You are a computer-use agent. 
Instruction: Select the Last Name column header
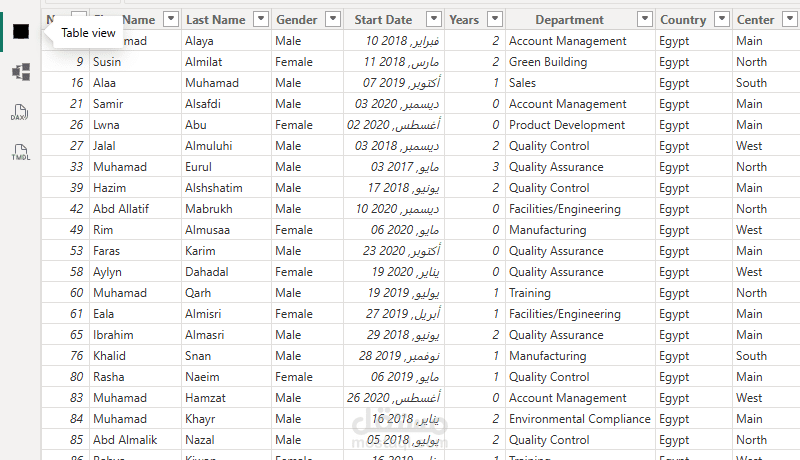pos(215,19)
